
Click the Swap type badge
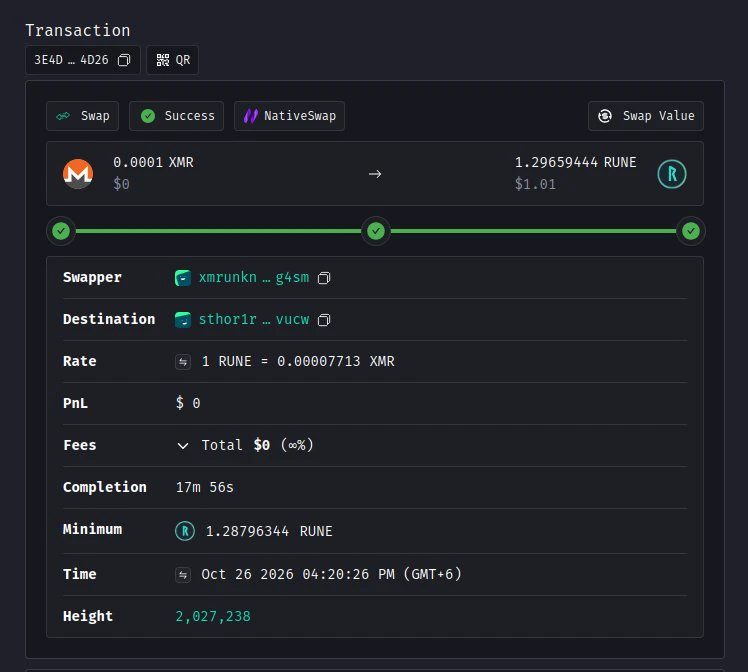83,116
